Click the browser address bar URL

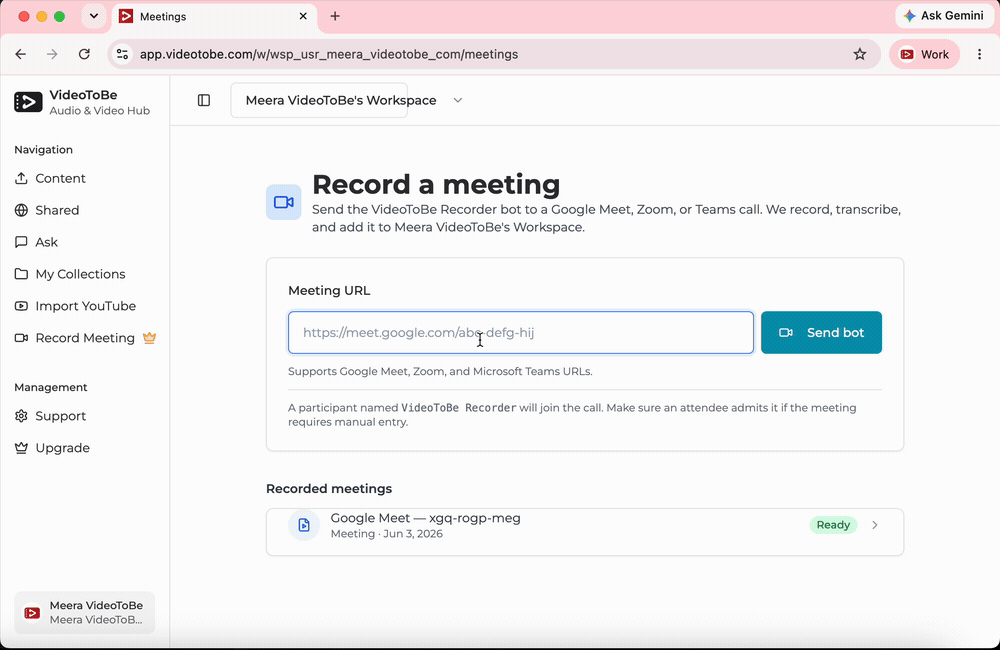point(329,54)
